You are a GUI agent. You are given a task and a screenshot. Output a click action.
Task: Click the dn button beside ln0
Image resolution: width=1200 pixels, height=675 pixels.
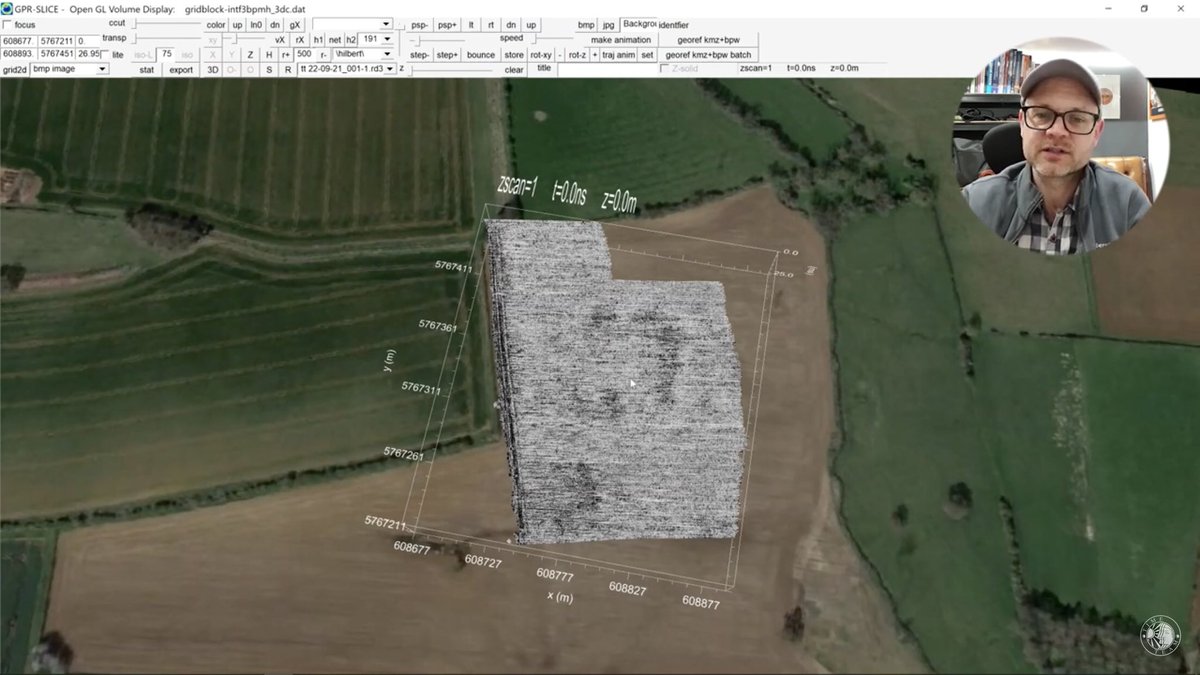pos(275,24)
